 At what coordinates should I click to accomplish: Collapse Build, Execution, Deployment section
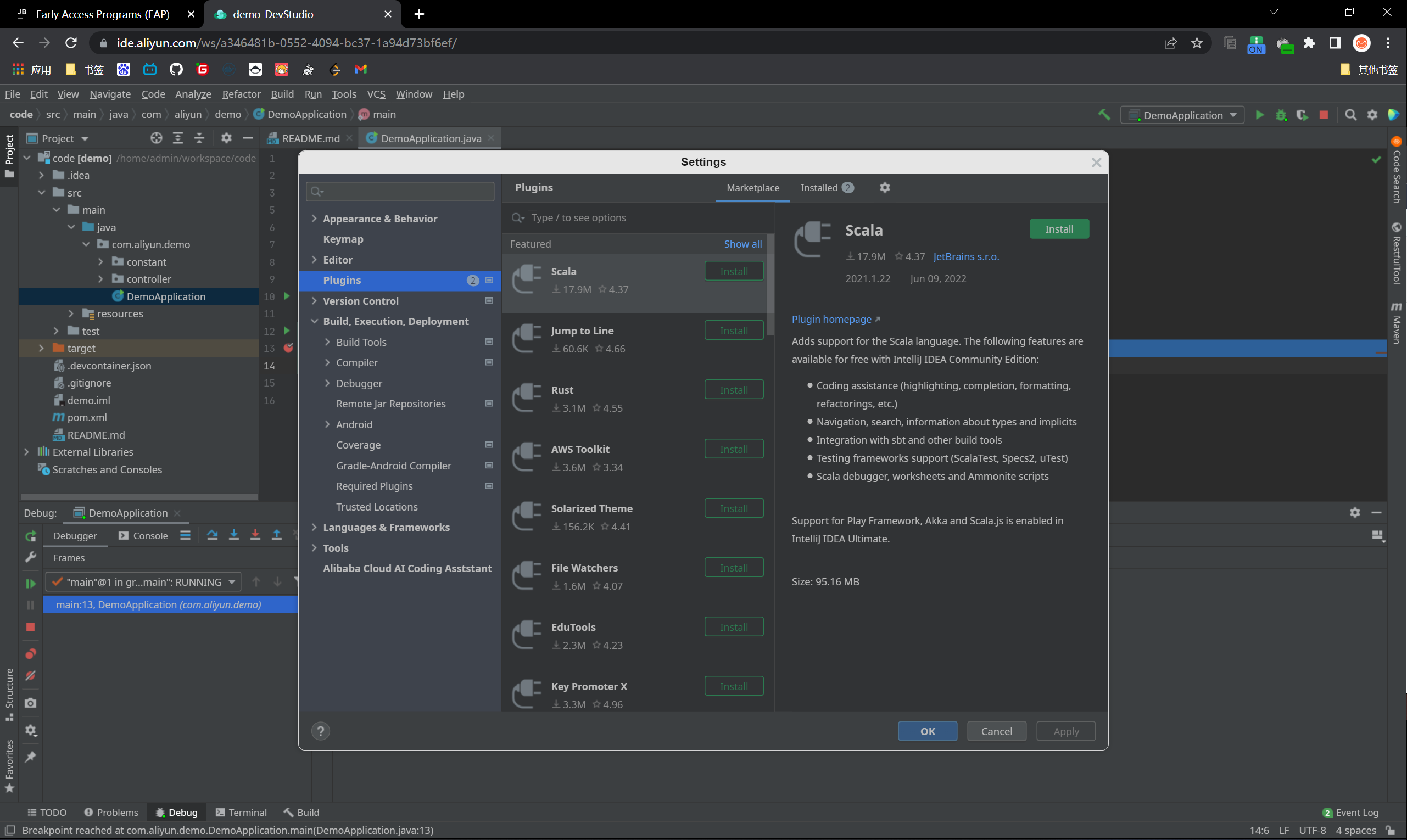[314, 321]
